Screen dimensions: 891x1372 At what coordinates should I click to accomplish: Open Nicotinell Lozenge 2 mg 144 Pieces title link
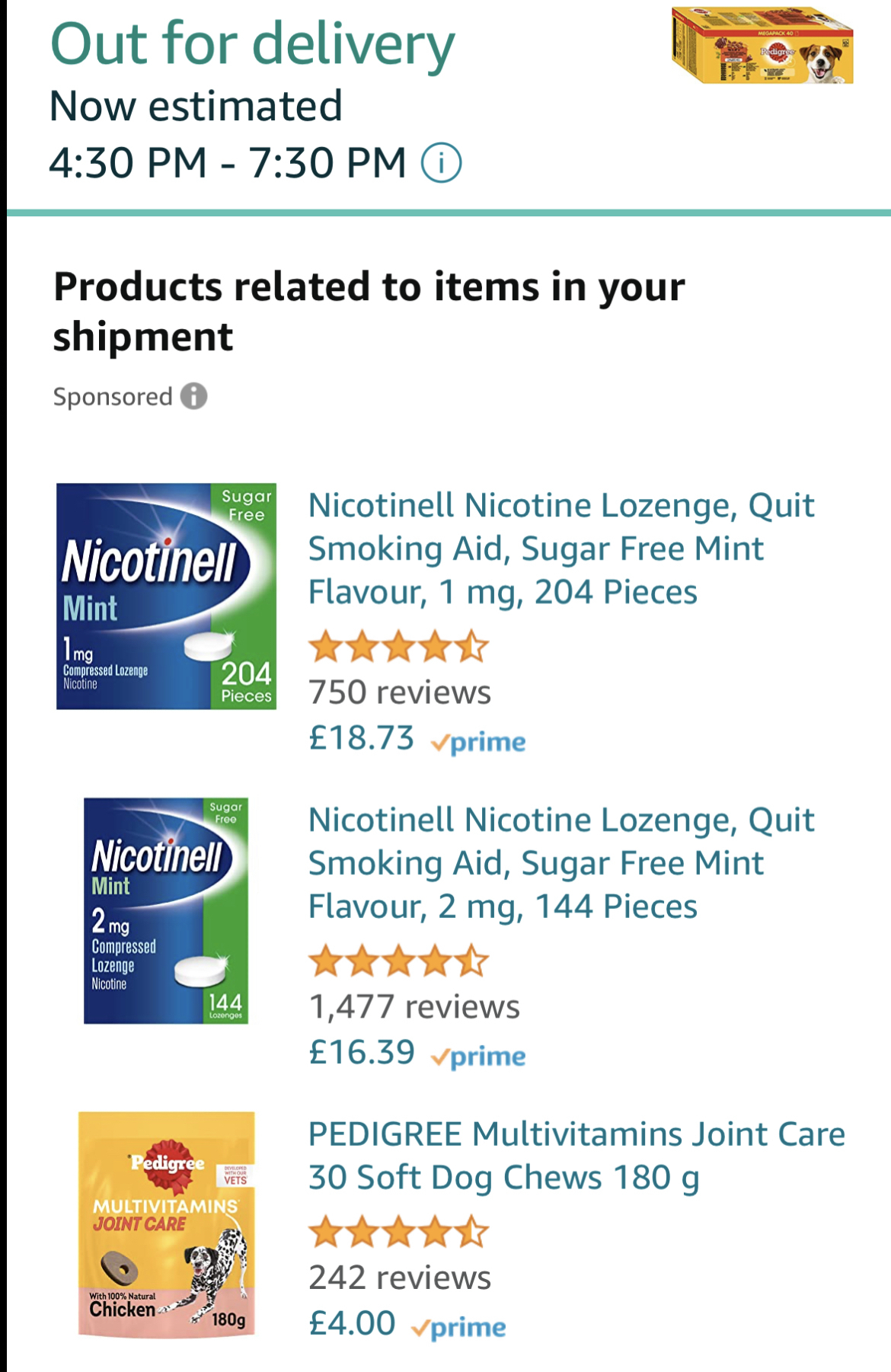[x=561, y=863]
